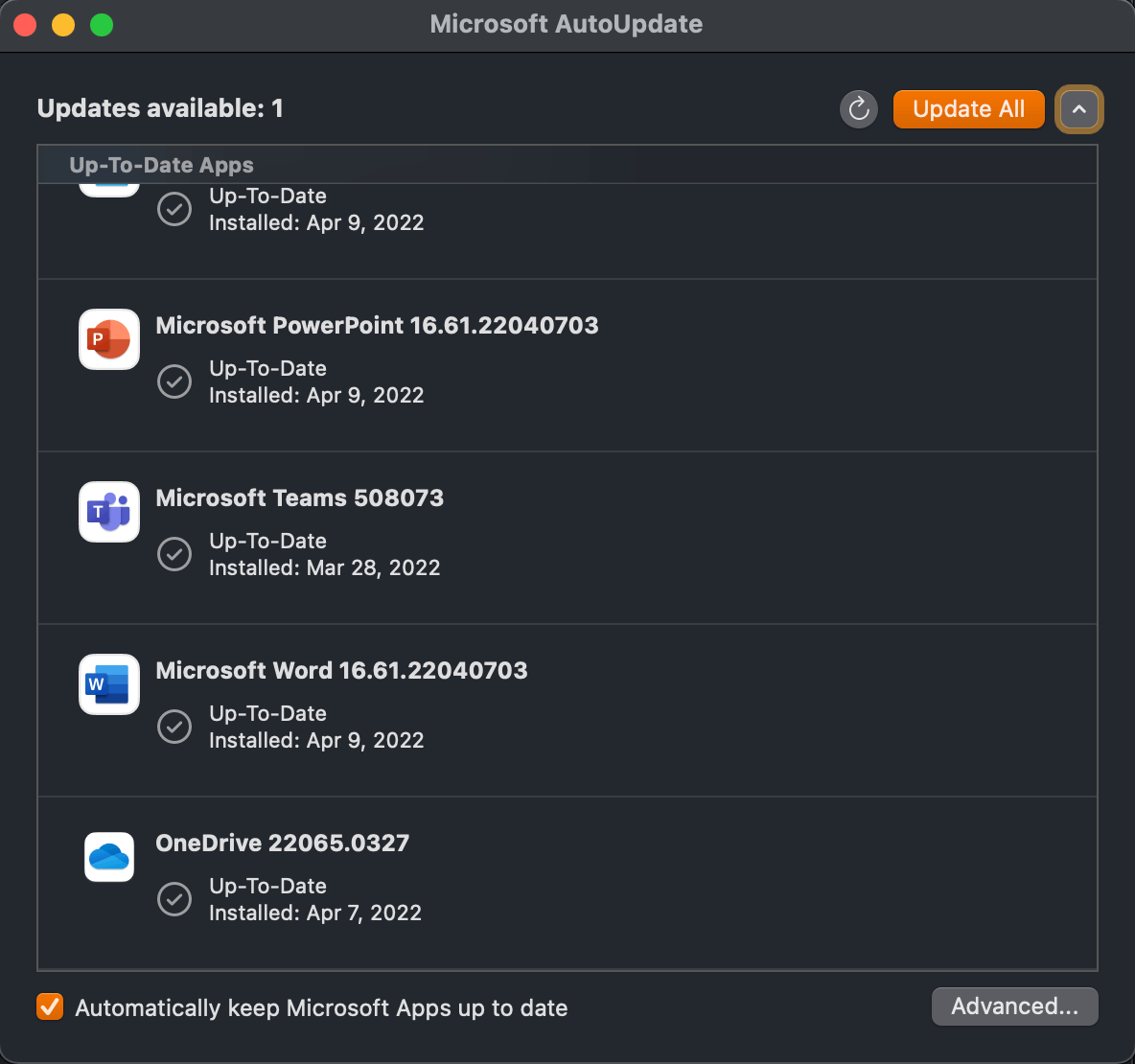Select Microsoft PowerPoint 16.61.22040703 title

[377, 326]
